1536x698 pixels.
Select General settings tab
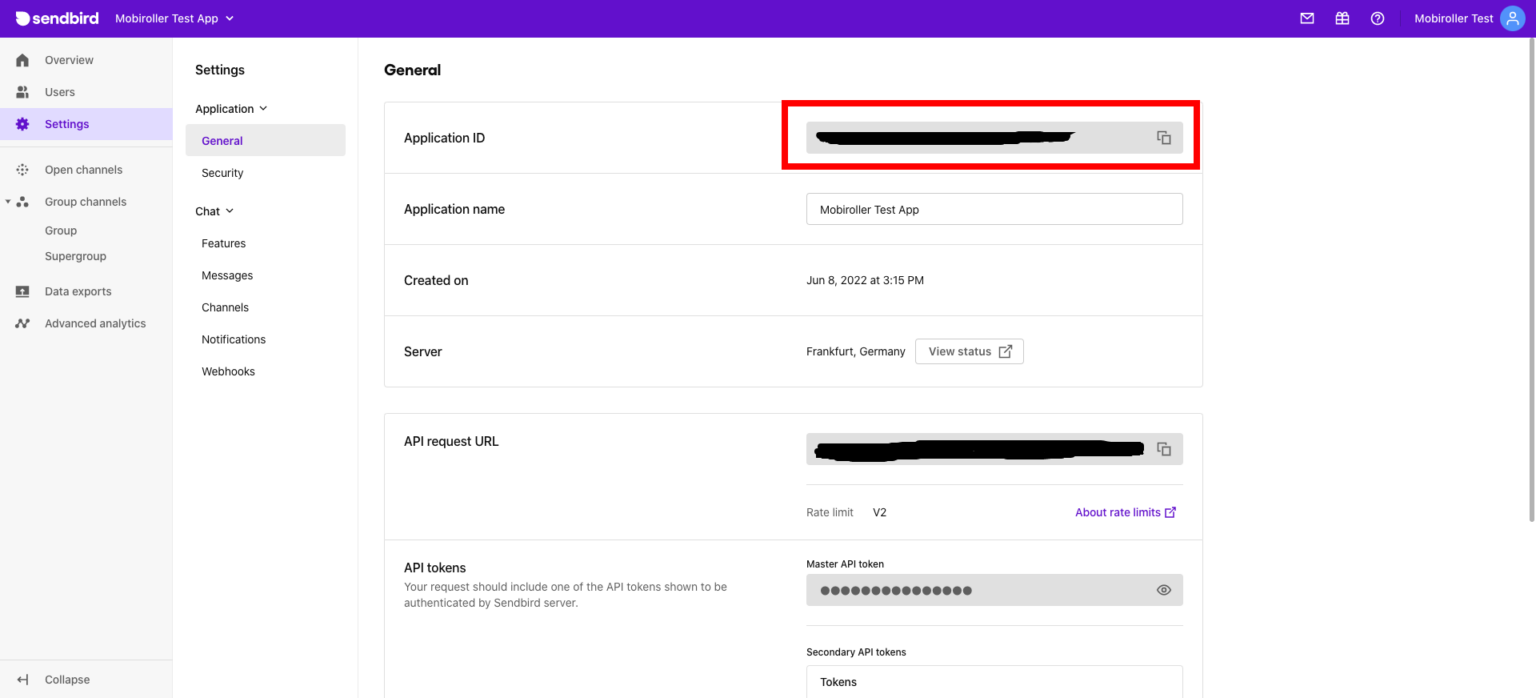(265, 141)
